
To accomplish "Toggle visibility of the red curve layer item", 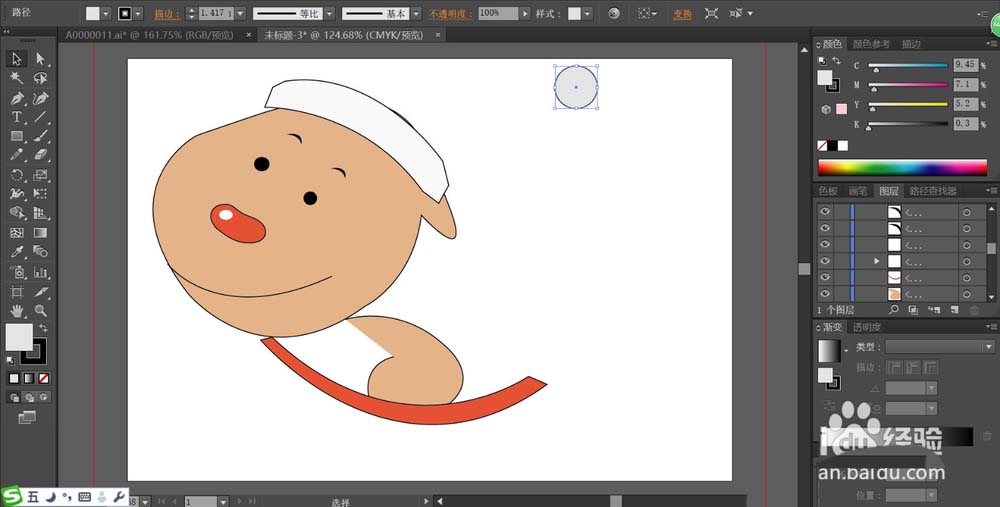I will [x=825, y=277].
